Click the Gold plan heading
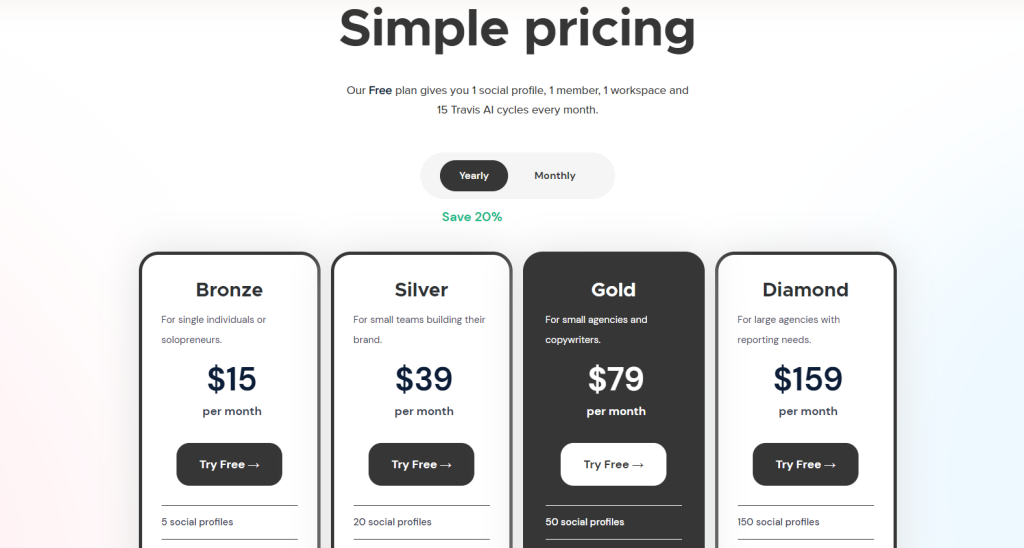 613,290
